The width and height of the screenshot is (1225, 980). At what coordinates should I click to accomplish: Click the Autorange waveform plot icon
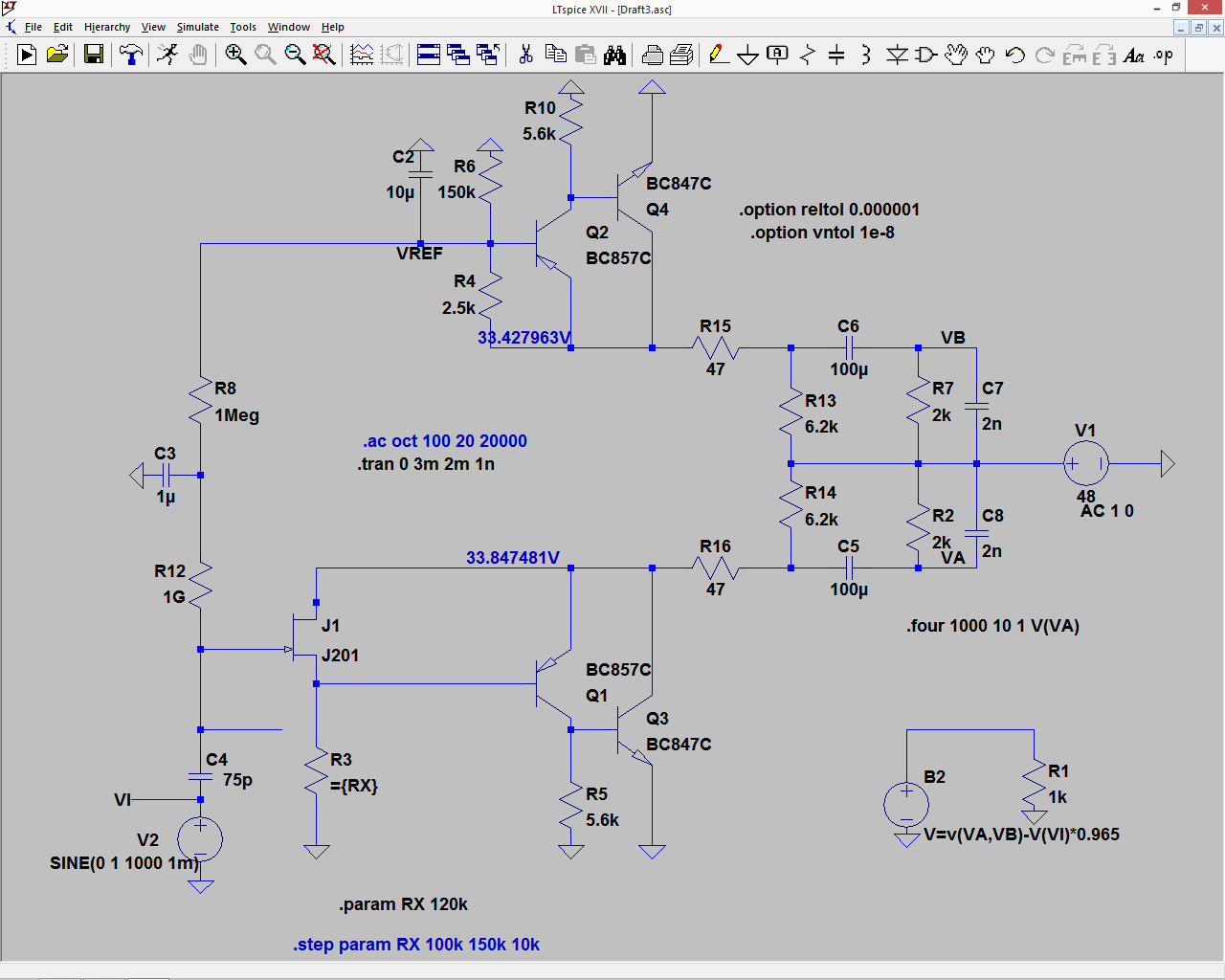point(362,55)
